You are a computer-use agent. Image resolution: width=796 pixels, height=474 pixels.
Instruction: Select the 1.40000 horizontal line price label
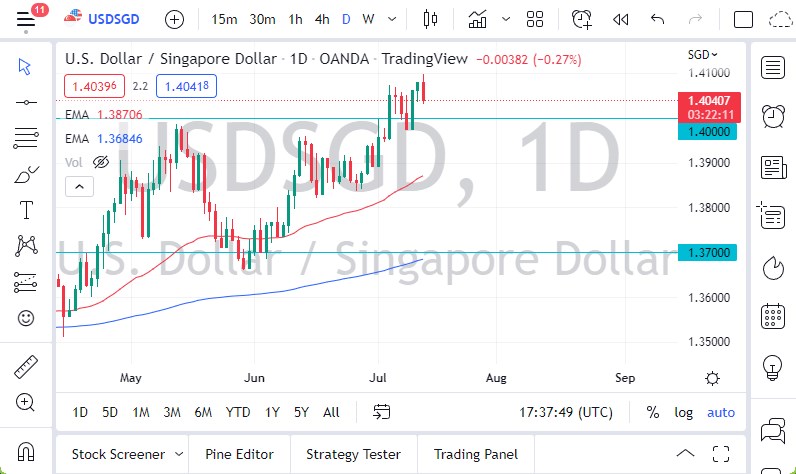[x=708, y=132]
